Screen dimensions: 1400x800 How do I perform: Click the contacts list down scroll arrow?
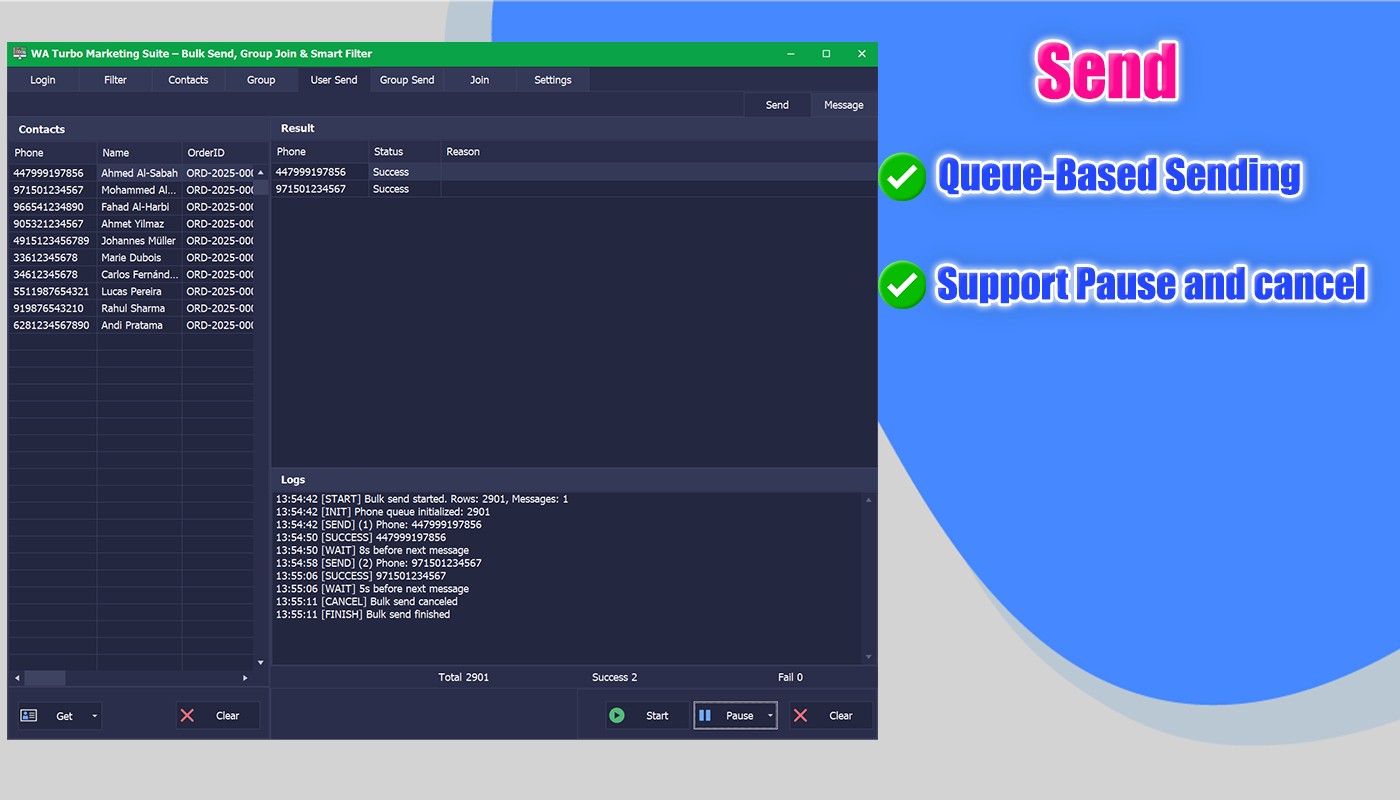[261, 662]
